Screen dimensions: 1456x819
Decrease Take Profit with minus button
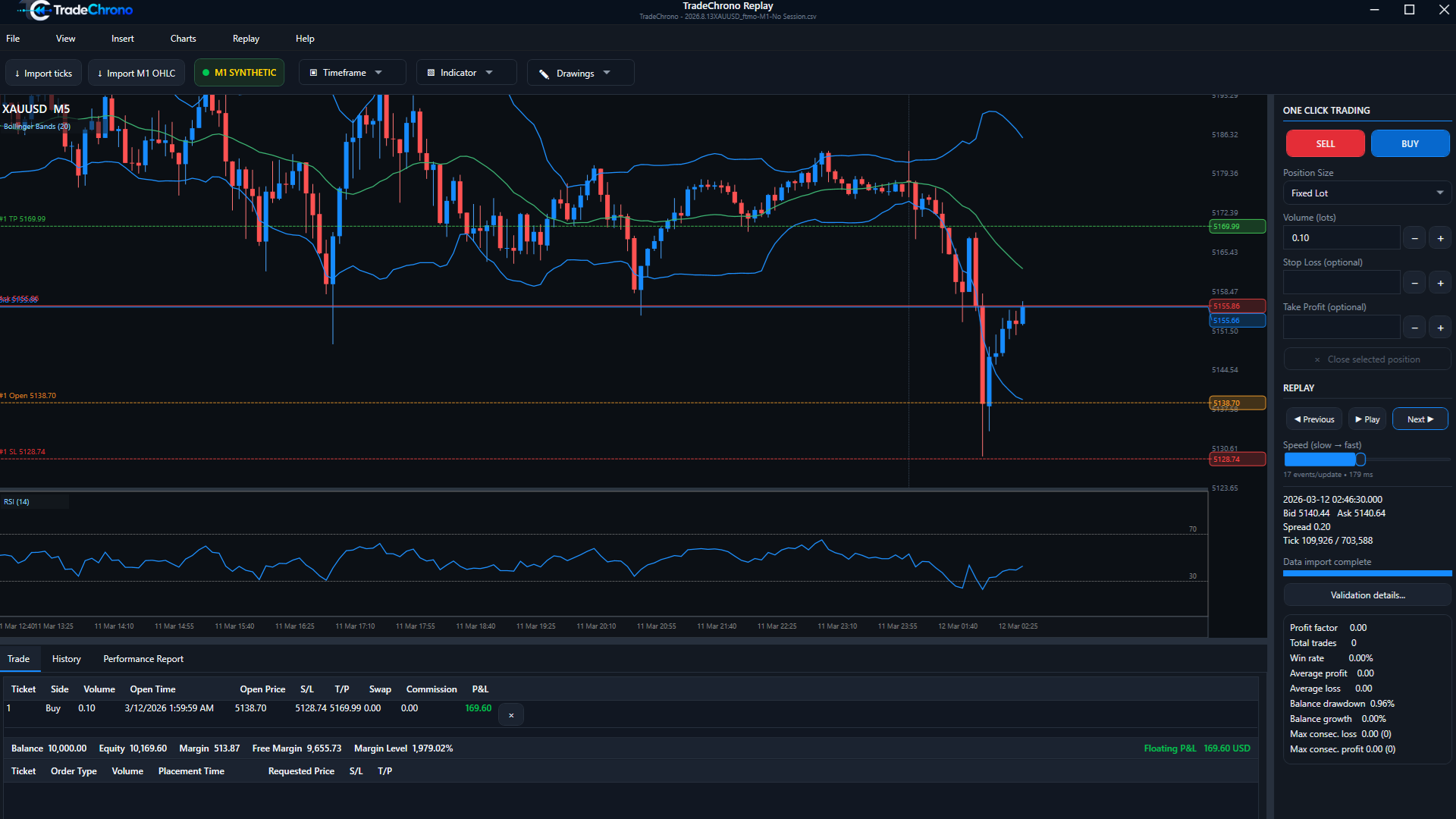coord(1414,328)
